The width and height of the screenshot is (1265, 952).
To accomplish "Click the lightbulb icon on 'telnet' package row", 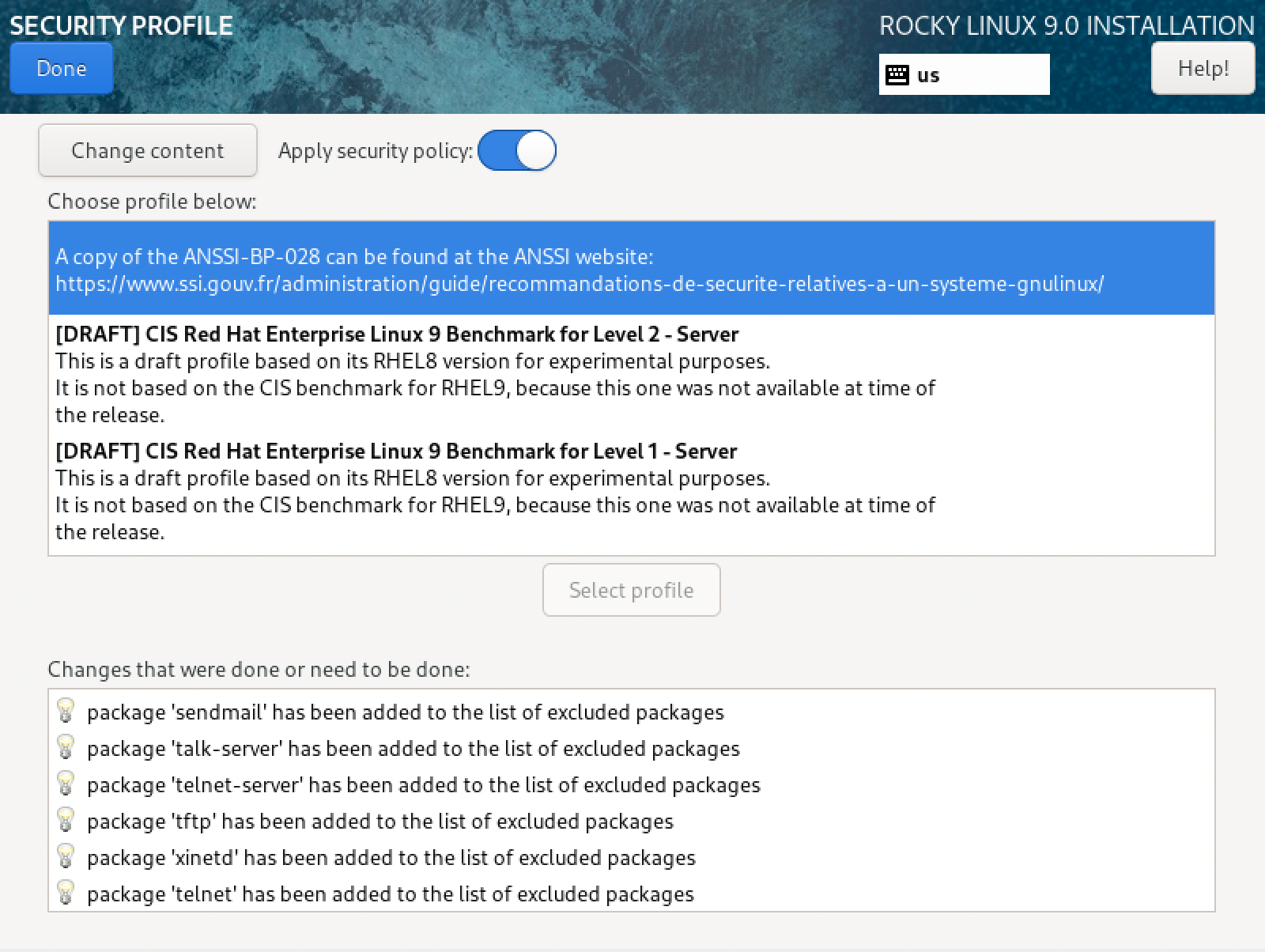I will tap(66, 893).
